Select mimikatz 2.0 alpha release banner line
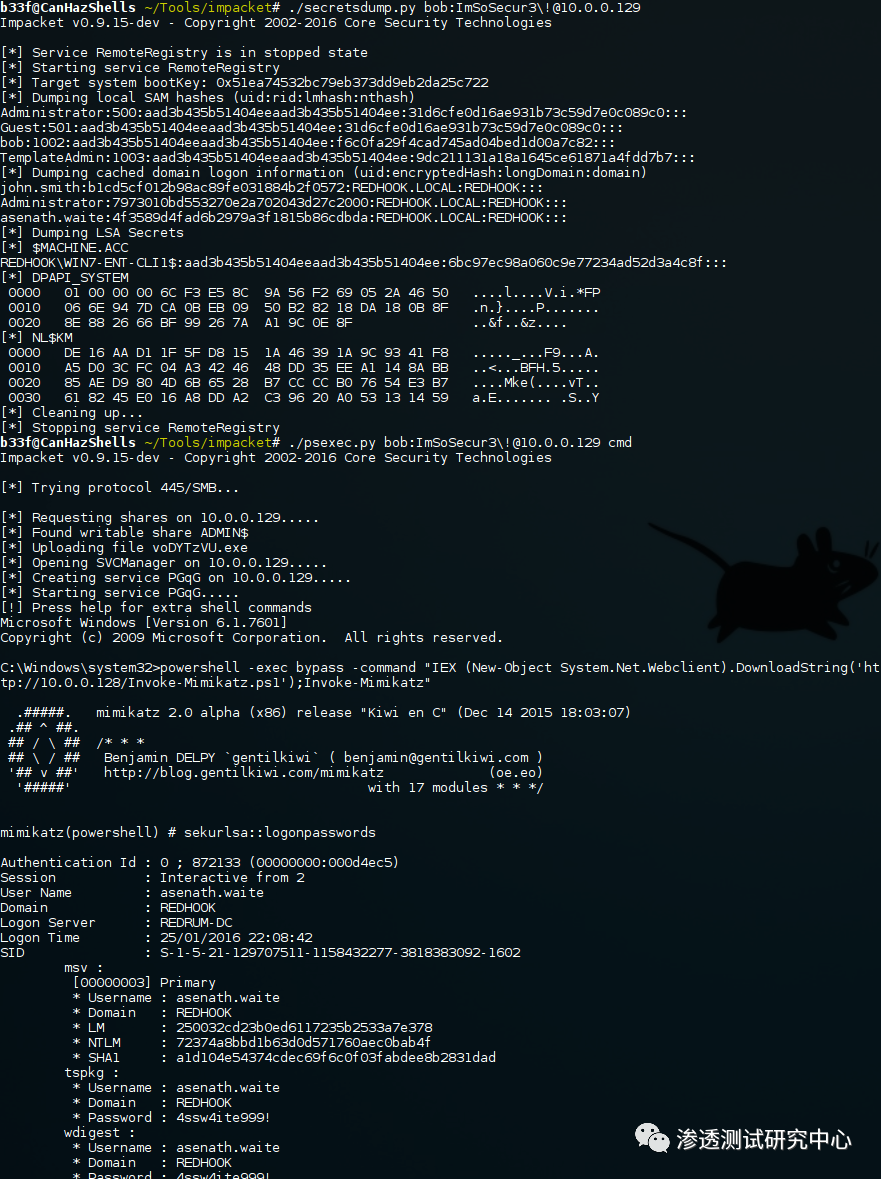Viewport: 881px width, 1179px height. 363,713
